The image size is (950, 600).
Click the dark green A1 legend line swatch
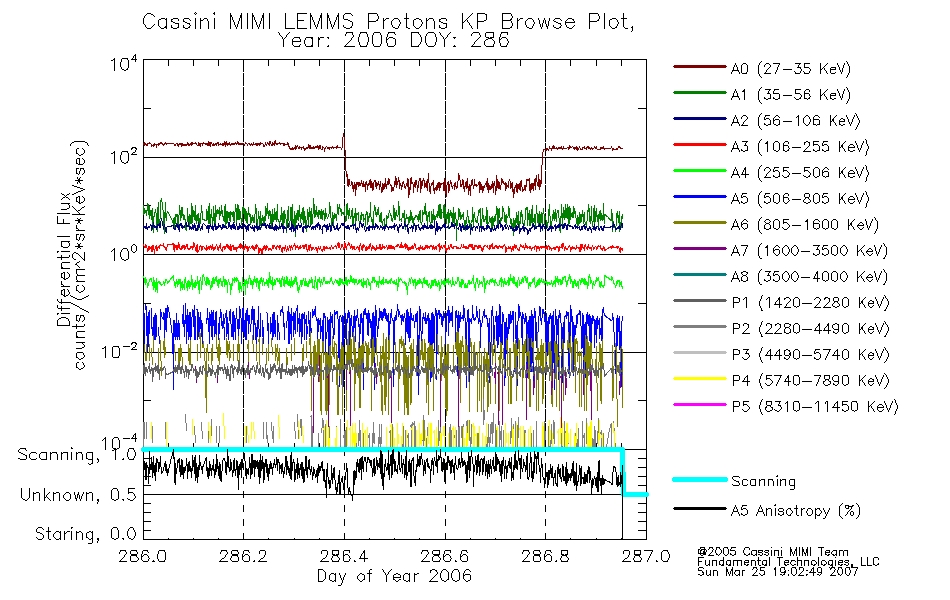pyautogui.click(x=700, y=93)
